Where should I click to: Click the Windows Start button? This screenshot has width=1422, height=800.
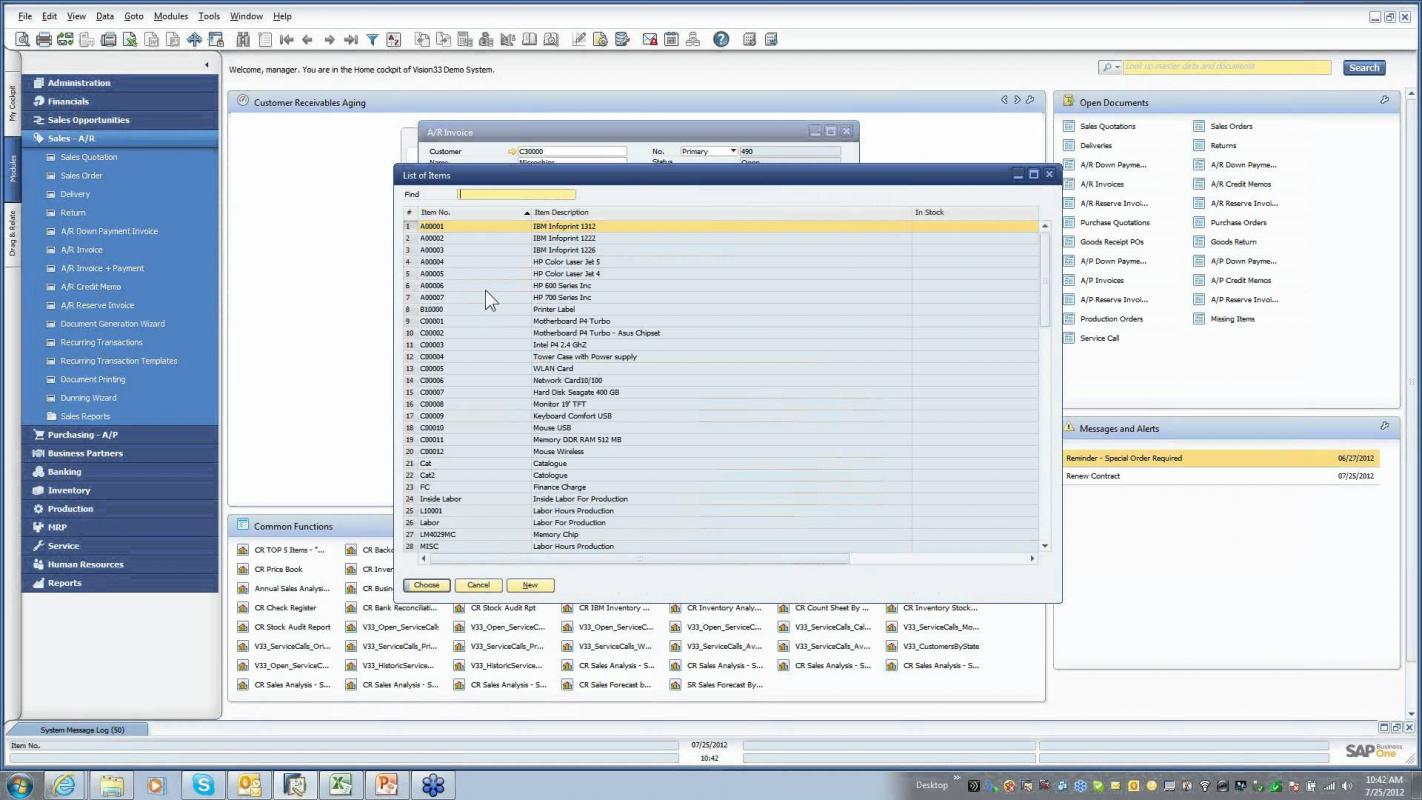coord(19,785)
